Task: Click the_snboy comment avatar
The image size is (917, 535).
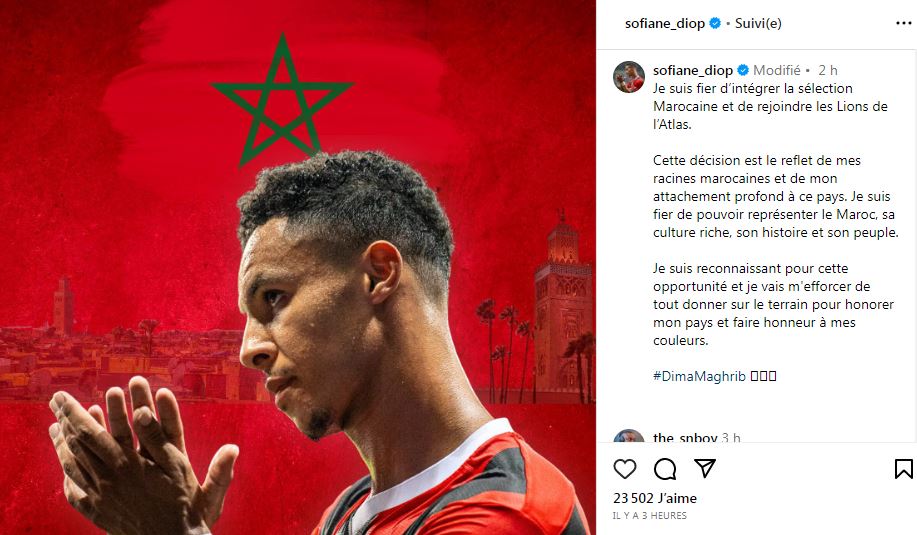Action: coord(629,436)
